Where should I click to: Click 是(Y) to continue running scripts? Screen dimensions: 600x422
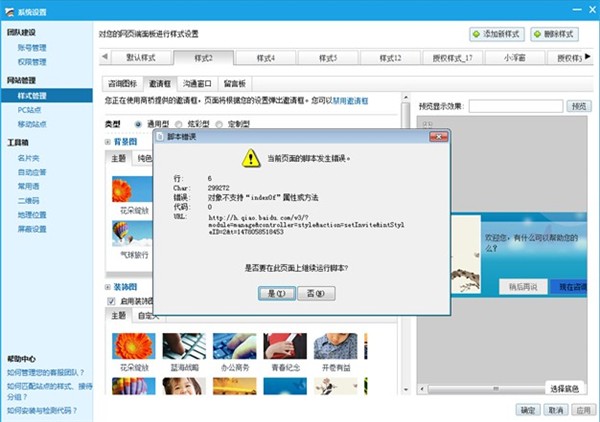pos(277,293)
